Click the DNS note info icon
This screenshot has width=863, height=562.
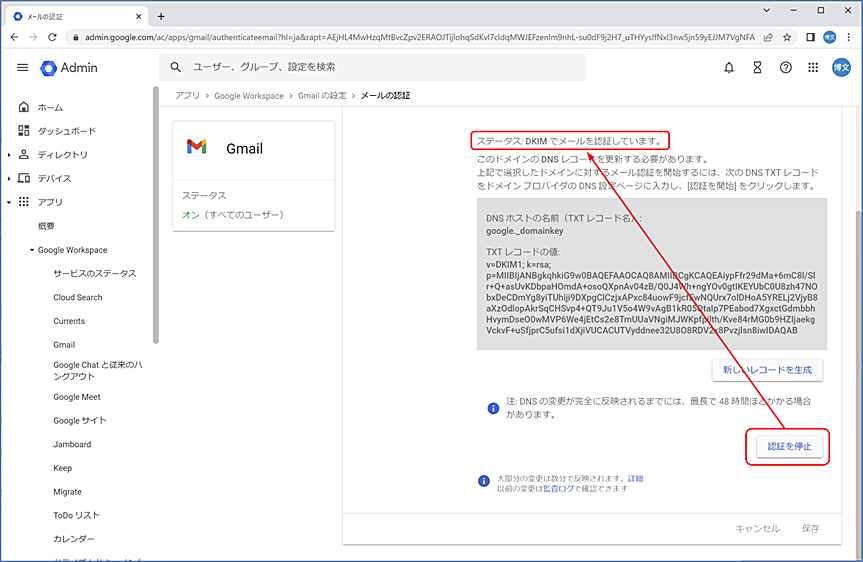point(493,408)
